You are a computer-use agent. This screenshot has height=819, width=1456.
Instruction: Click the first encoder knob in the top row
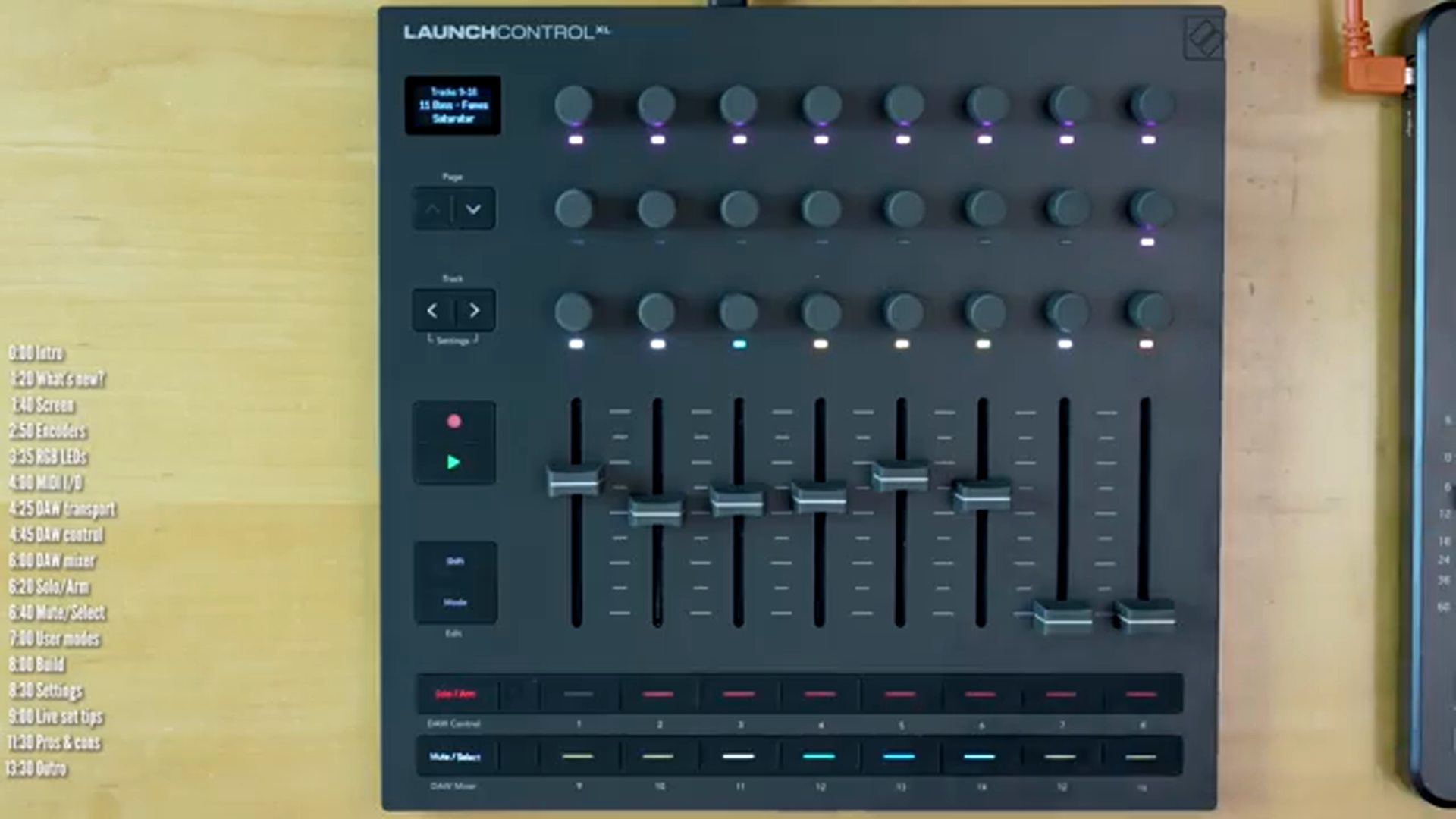[x=574, y=104]
